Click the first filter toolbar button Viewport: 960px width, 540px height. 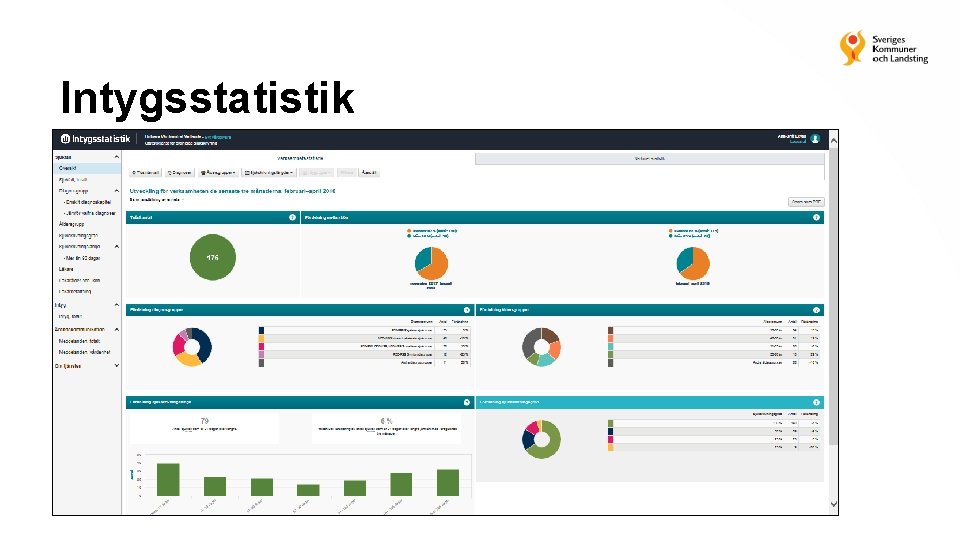click(x=146, y=173)
